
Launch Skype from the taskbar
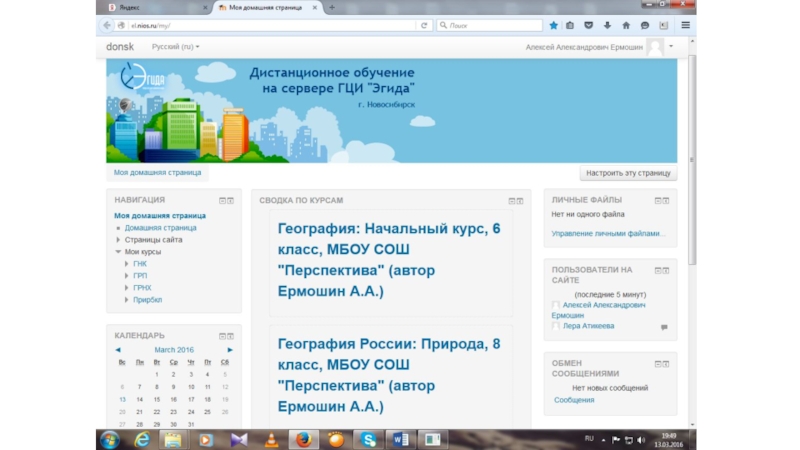368,438
